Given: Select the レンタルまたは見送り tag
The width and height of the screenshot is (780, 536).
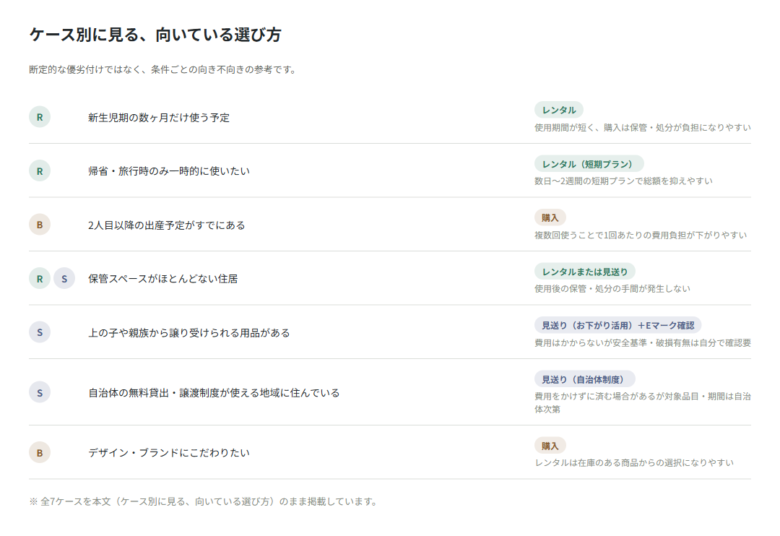Looking at the screenshot, I should [585, 271].
